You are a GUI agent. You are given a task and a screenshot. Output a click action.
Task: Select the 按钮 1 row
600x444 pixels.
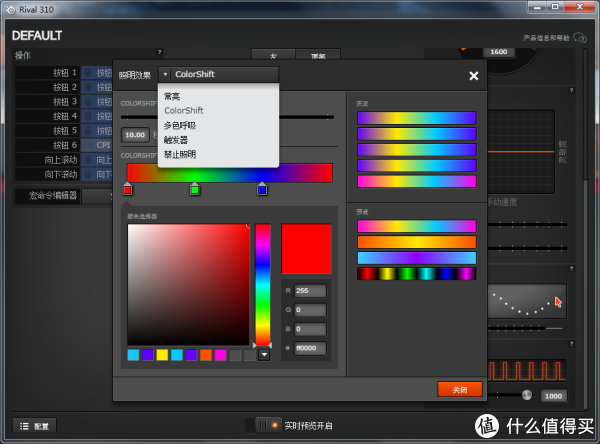(x=64, y=73)
